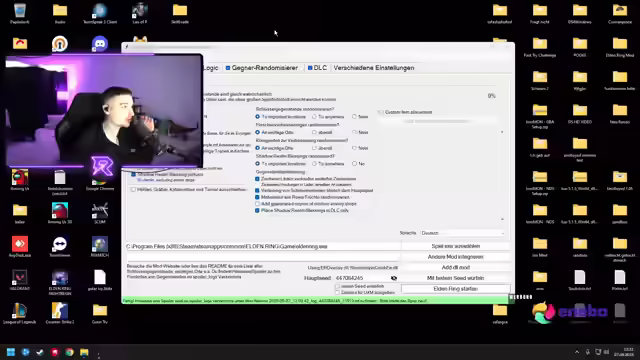
Task: Launch Valorant desktop shortcut
Action: tap(20, 280)
